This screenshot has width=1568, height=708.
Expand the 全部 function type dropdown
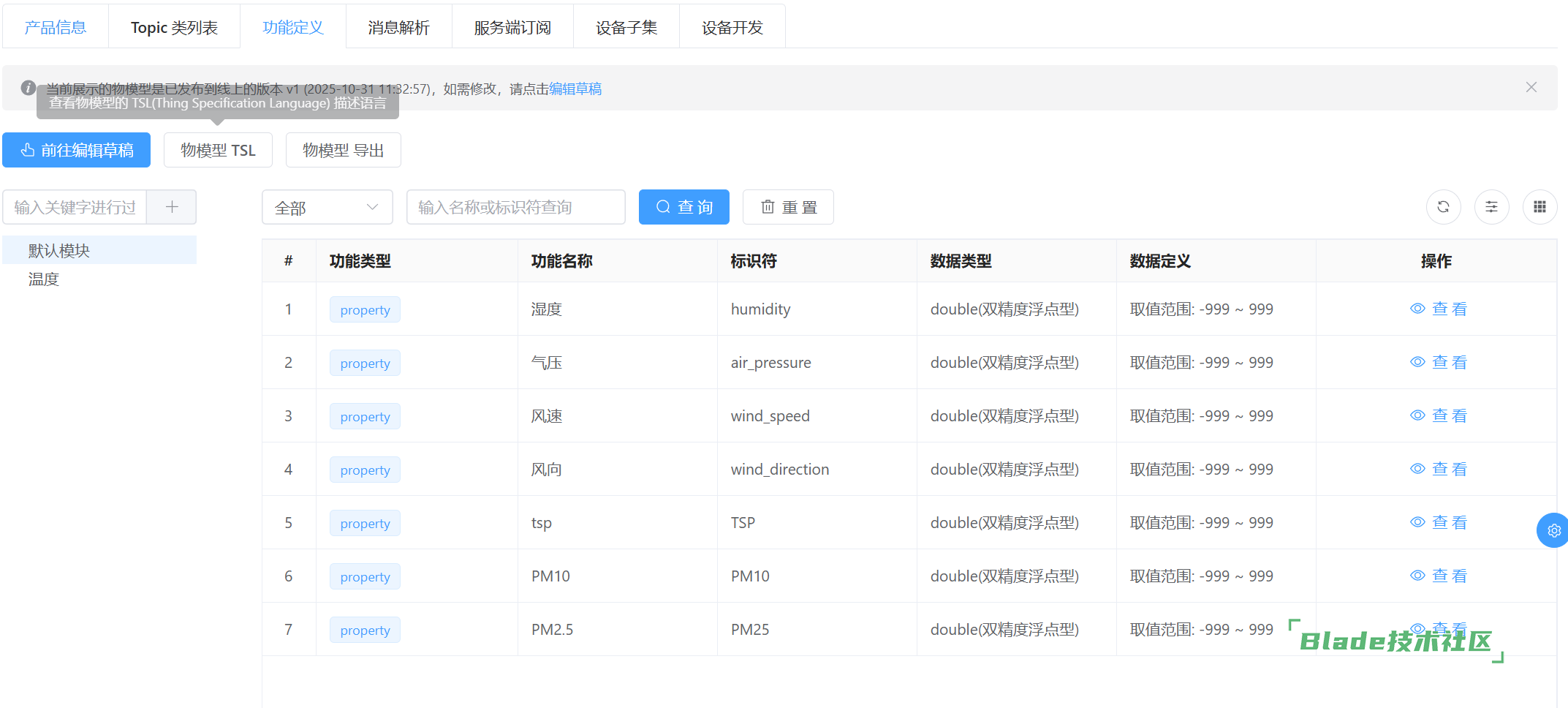[327, 208]
